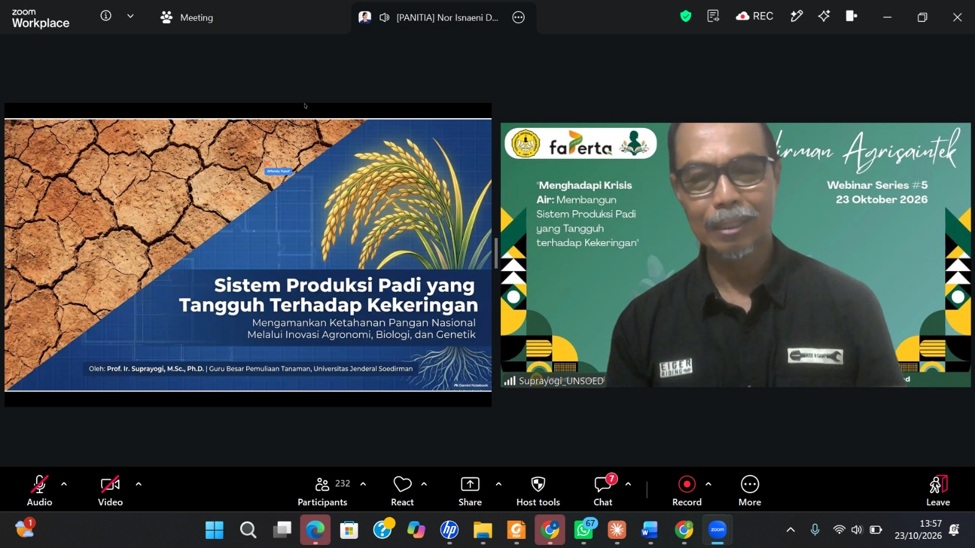This screenshot has width=975, height=548.
Task: Select the shared presentation slide view
Action: 248,254
